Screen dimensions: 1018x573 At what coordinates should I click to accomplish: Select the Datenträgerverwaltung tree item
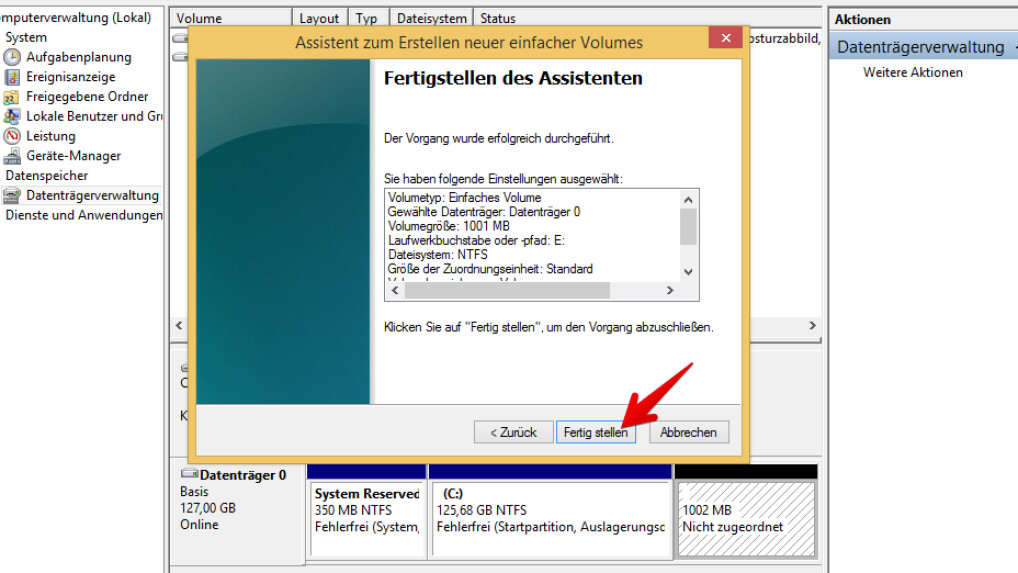(x=92, y=195)
